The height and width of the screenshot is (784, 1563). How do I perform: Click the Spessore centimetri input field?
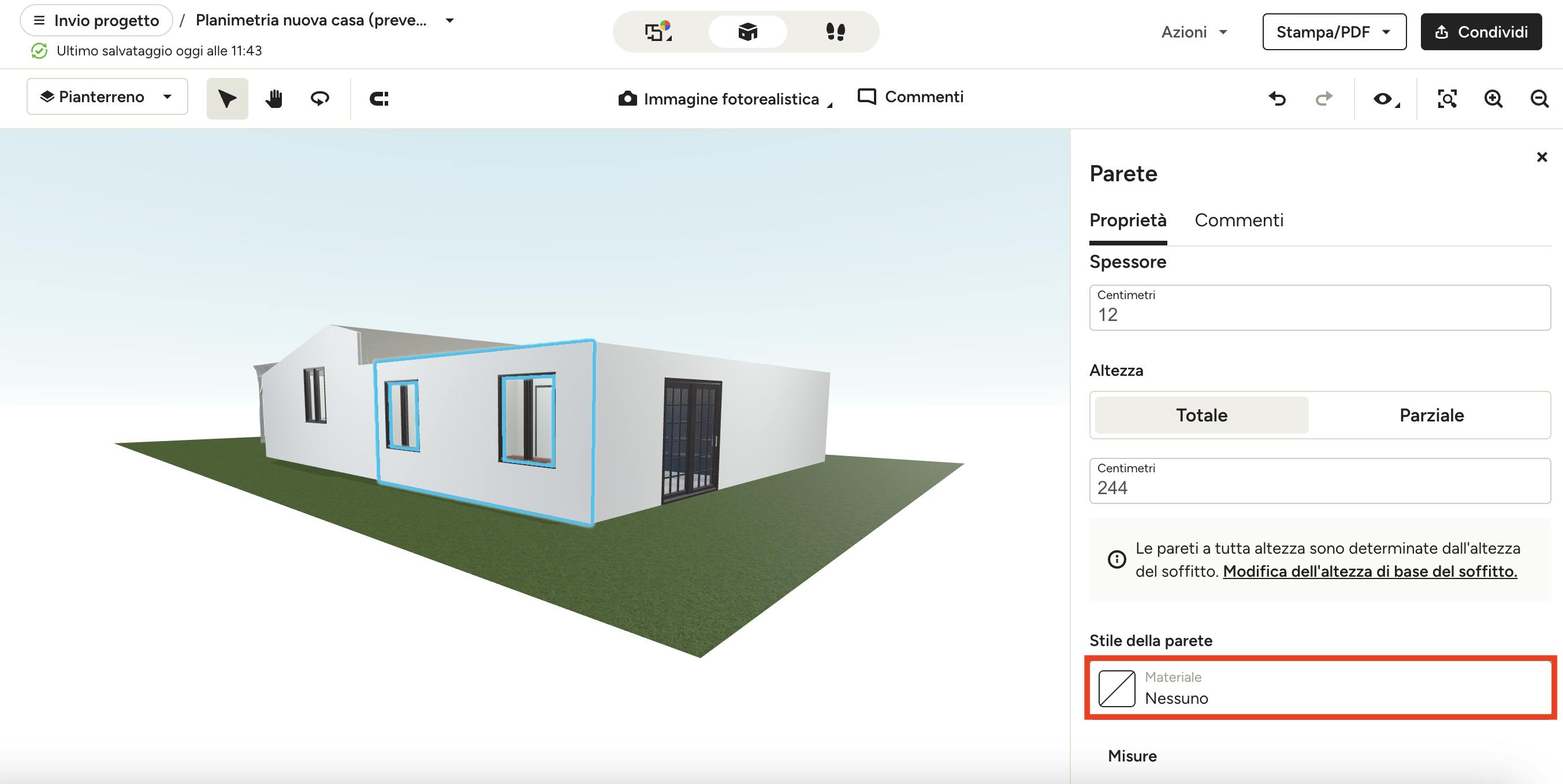point(1320,308)
